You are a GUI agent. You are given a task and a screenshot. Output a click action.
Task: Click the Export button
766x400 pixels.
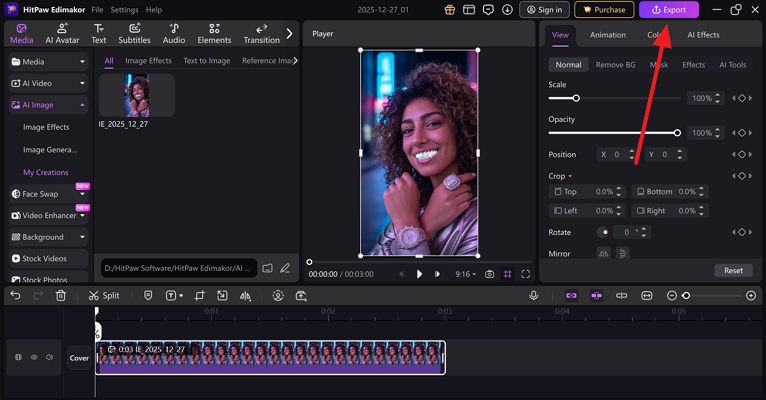[669, 10]
